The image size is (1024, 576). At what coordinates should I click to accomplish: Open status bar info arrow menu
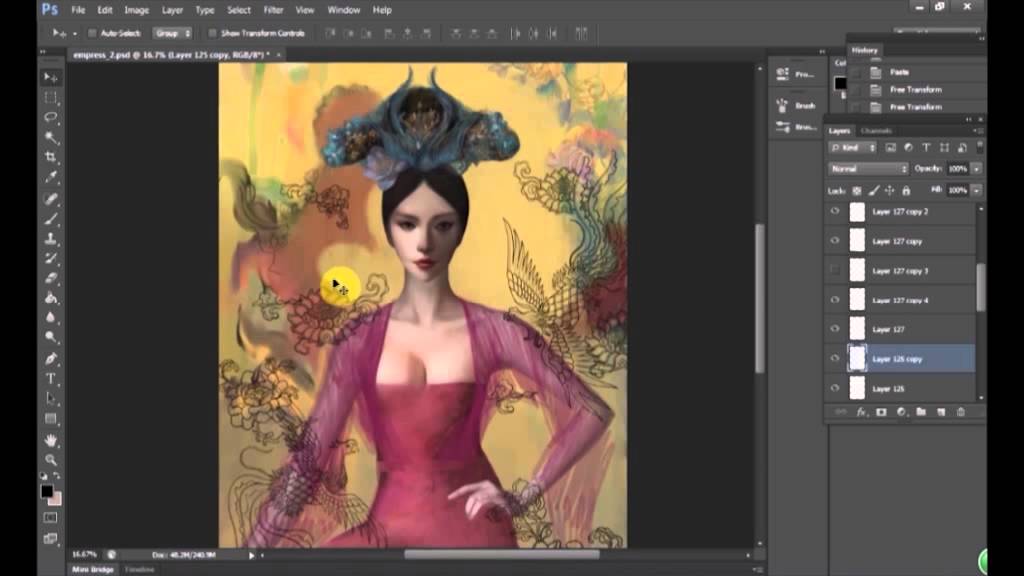[251, 555]
